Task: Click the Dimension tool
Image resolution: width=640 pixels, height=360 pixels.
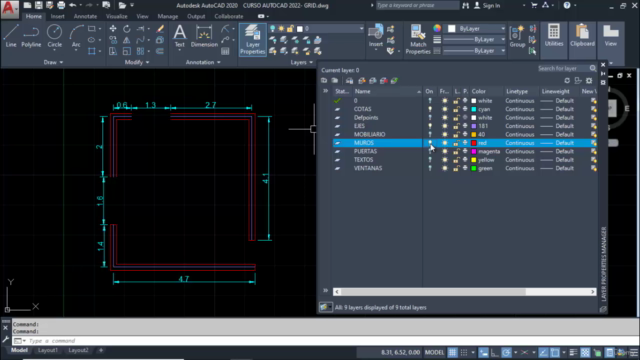Action: coord(204,36)
